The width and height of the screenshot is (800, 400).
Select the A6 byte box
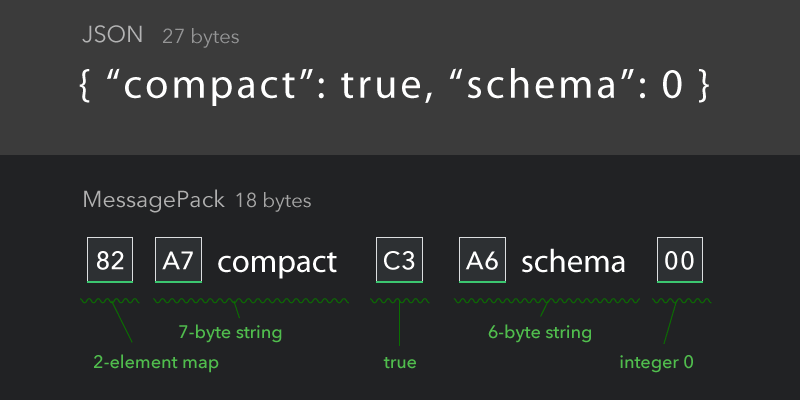point(483,262)
